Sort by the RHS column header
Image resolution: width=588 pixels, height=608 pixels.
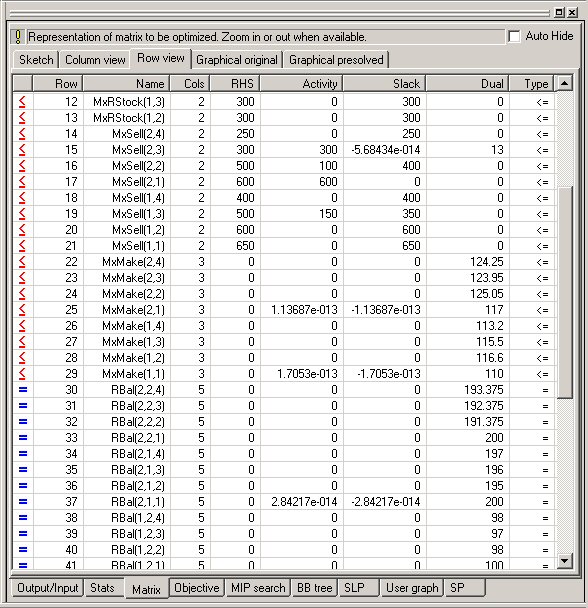[x=235, y=83]
